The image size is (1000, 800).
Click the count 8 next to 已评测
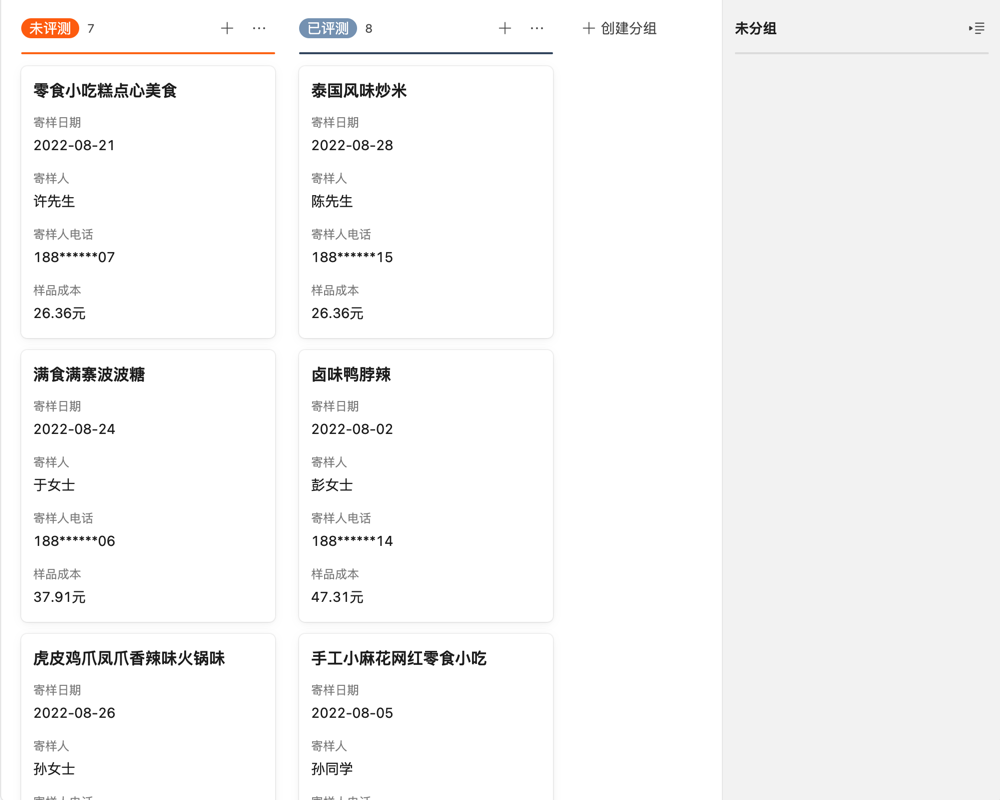coord(368,29)
